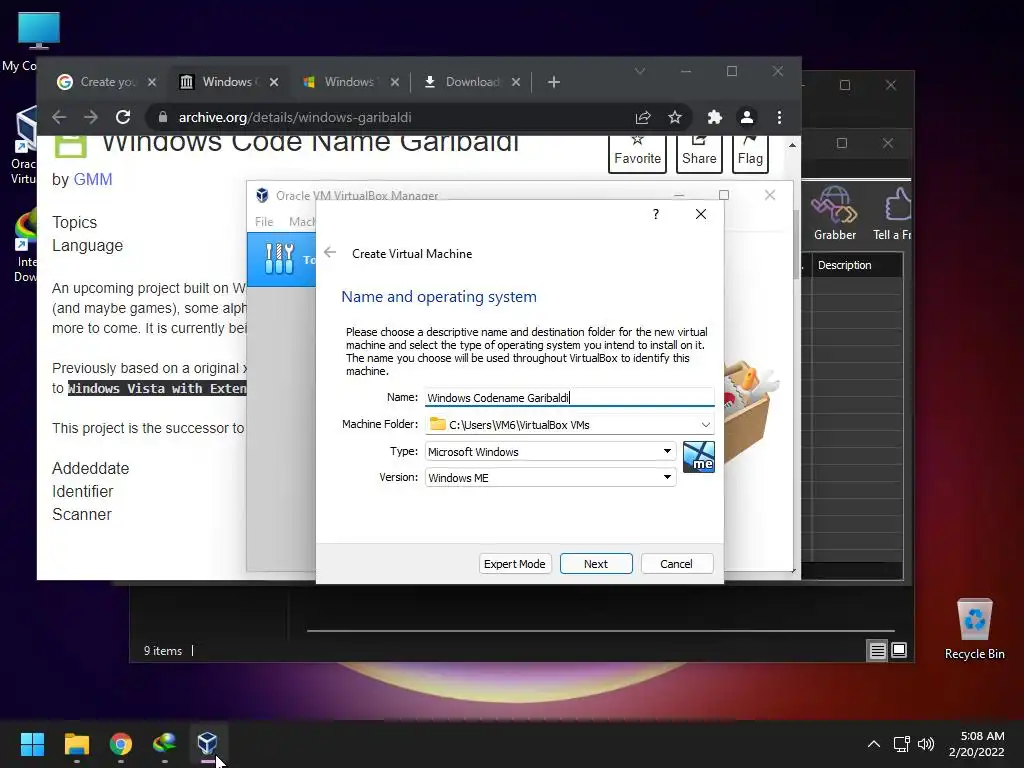Open File Explorer from taskbar
The width and height of the screenshot is (1024, 768).
76,744
